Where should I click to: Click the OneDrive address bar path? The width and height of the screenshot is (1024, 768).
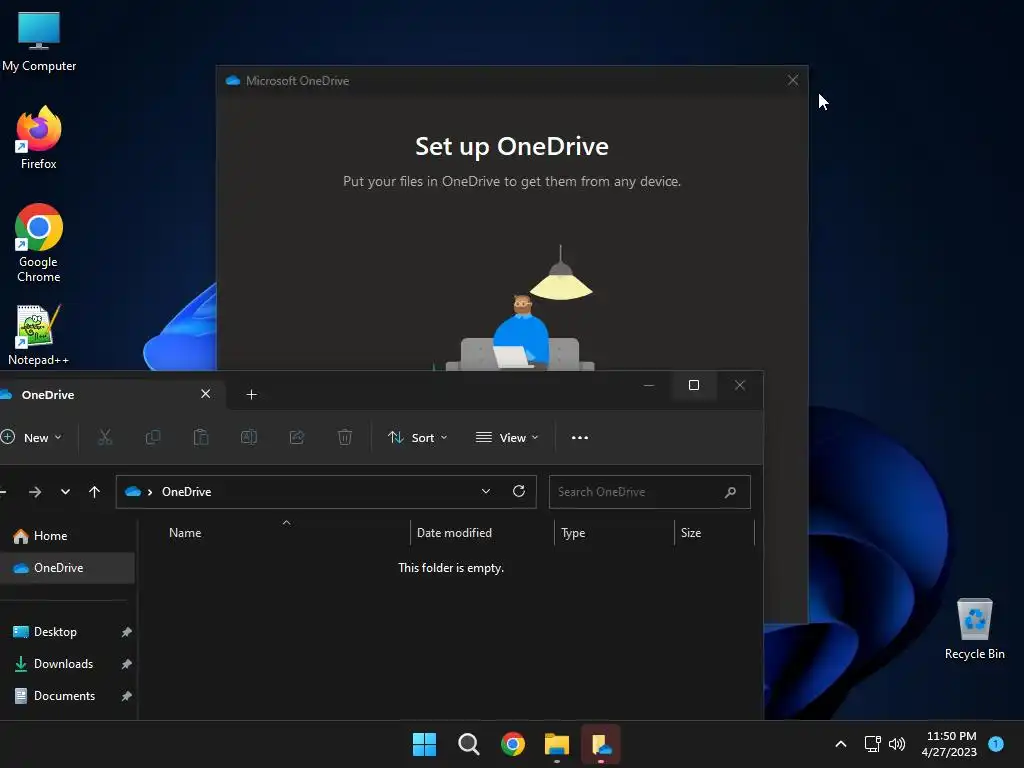pos(187,492)
